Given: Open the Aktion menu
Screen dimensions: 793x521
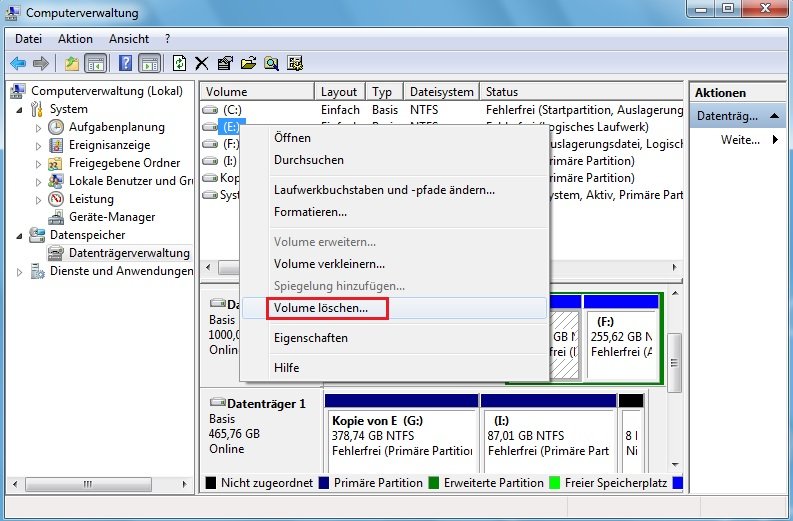Looking at the screenshot, I should coord(75,39).
